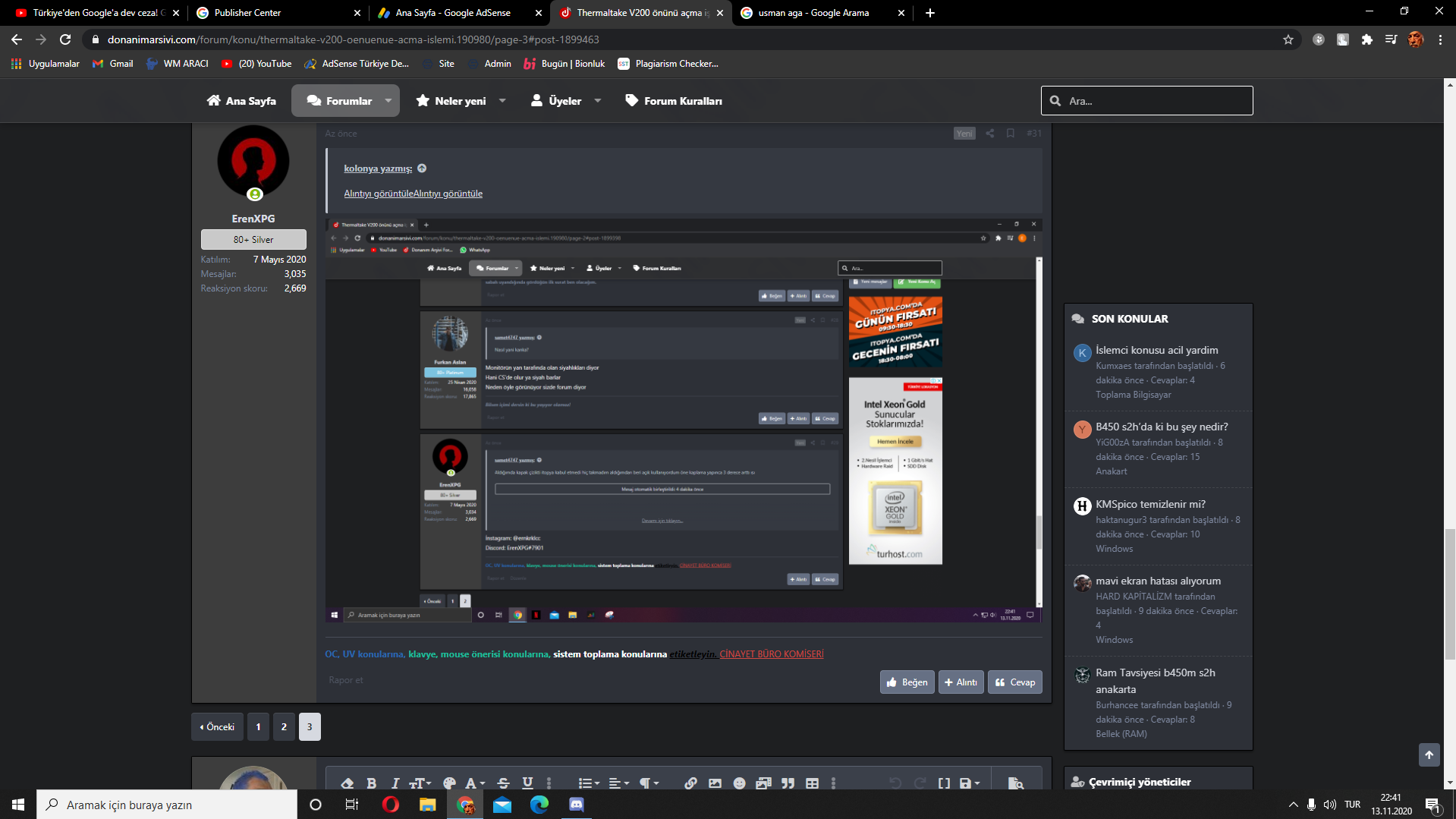
Task: Click the eraser remove-formatting icon in editor
Action: [347, 783]
